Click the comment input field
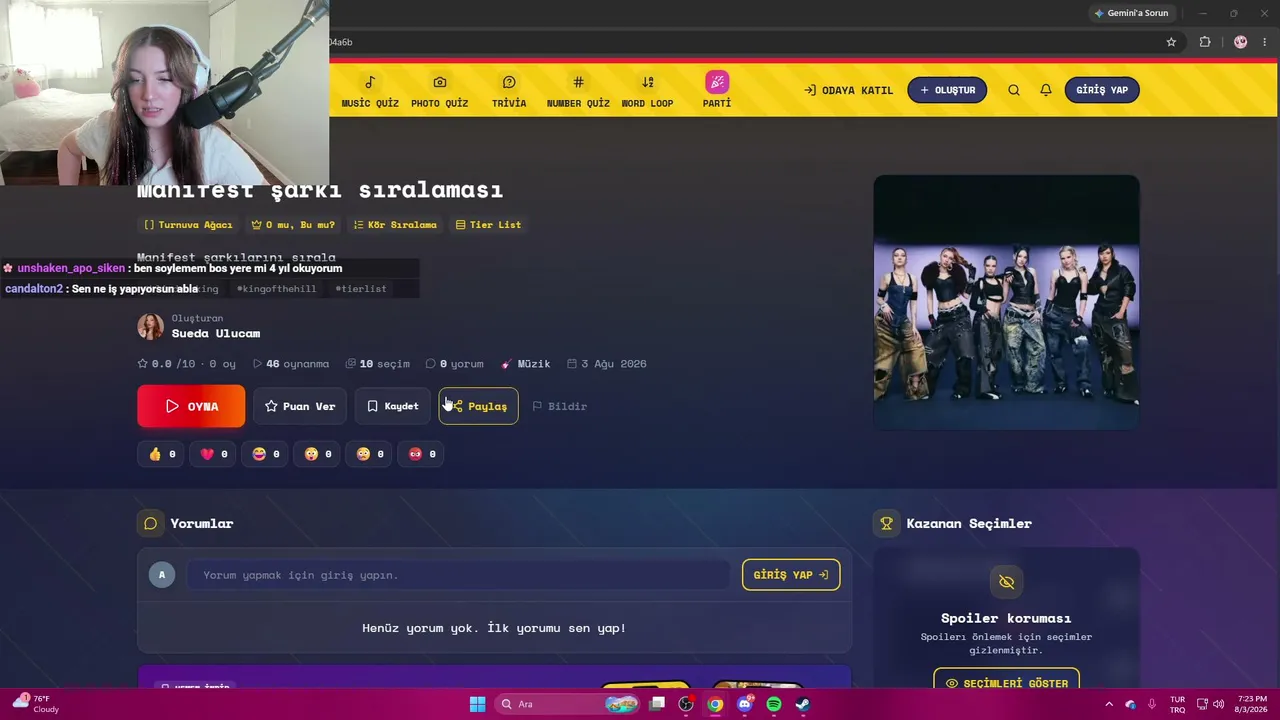The width and height of the screenshot is (1280, 720). click(x=460, y=575)
